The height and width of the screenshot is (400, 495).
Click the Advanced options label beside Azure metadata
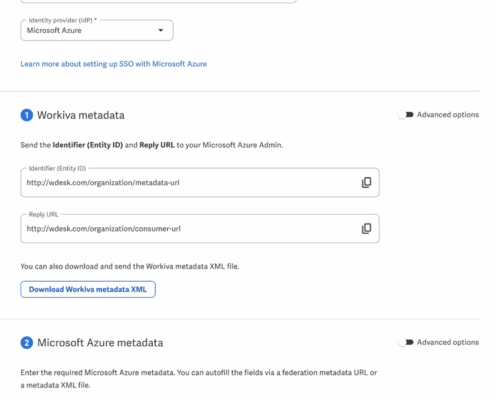click(448, 342)
